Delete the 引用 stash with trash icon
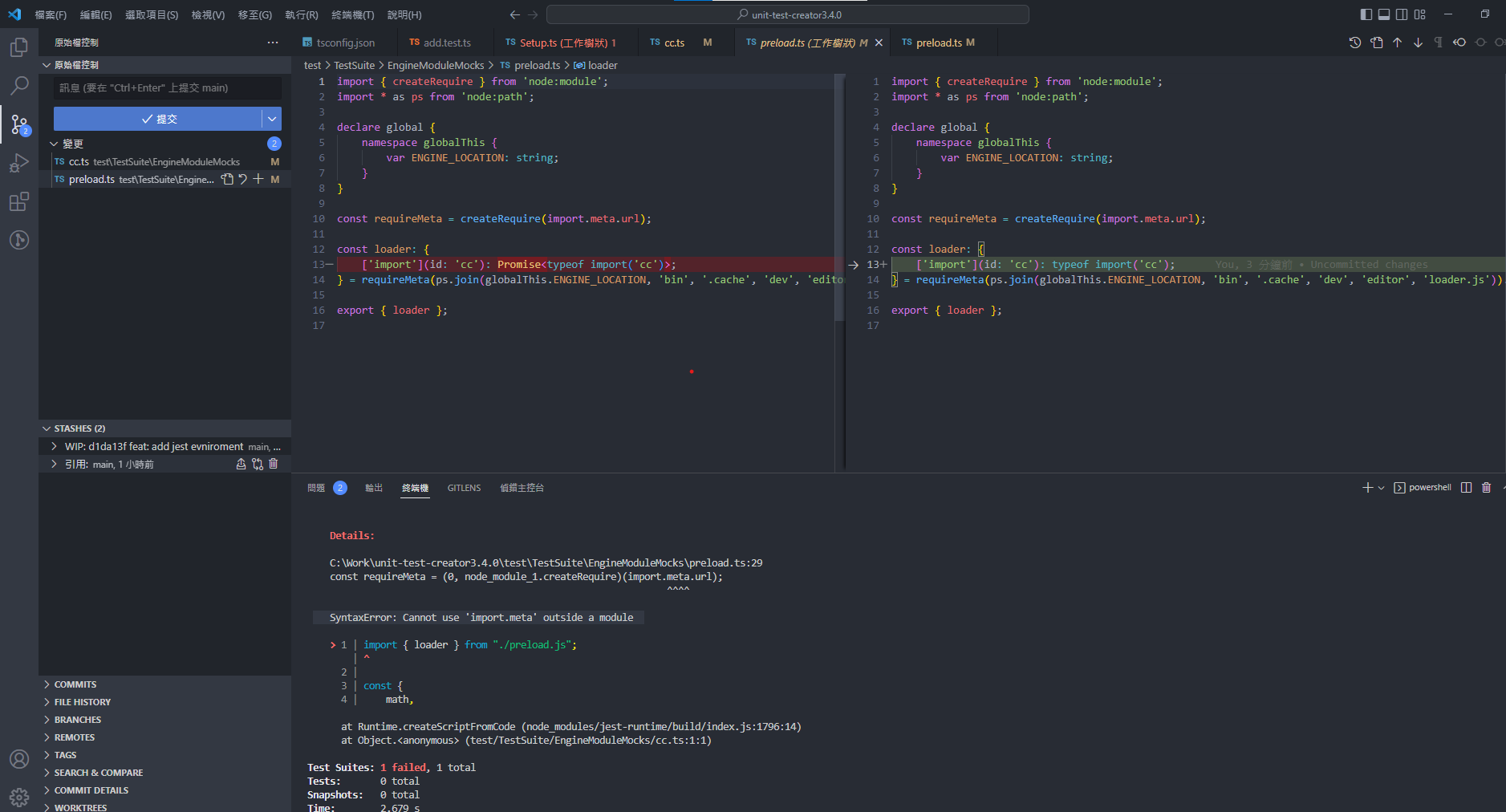This screenshot has width=1506, height=812. 274,464
